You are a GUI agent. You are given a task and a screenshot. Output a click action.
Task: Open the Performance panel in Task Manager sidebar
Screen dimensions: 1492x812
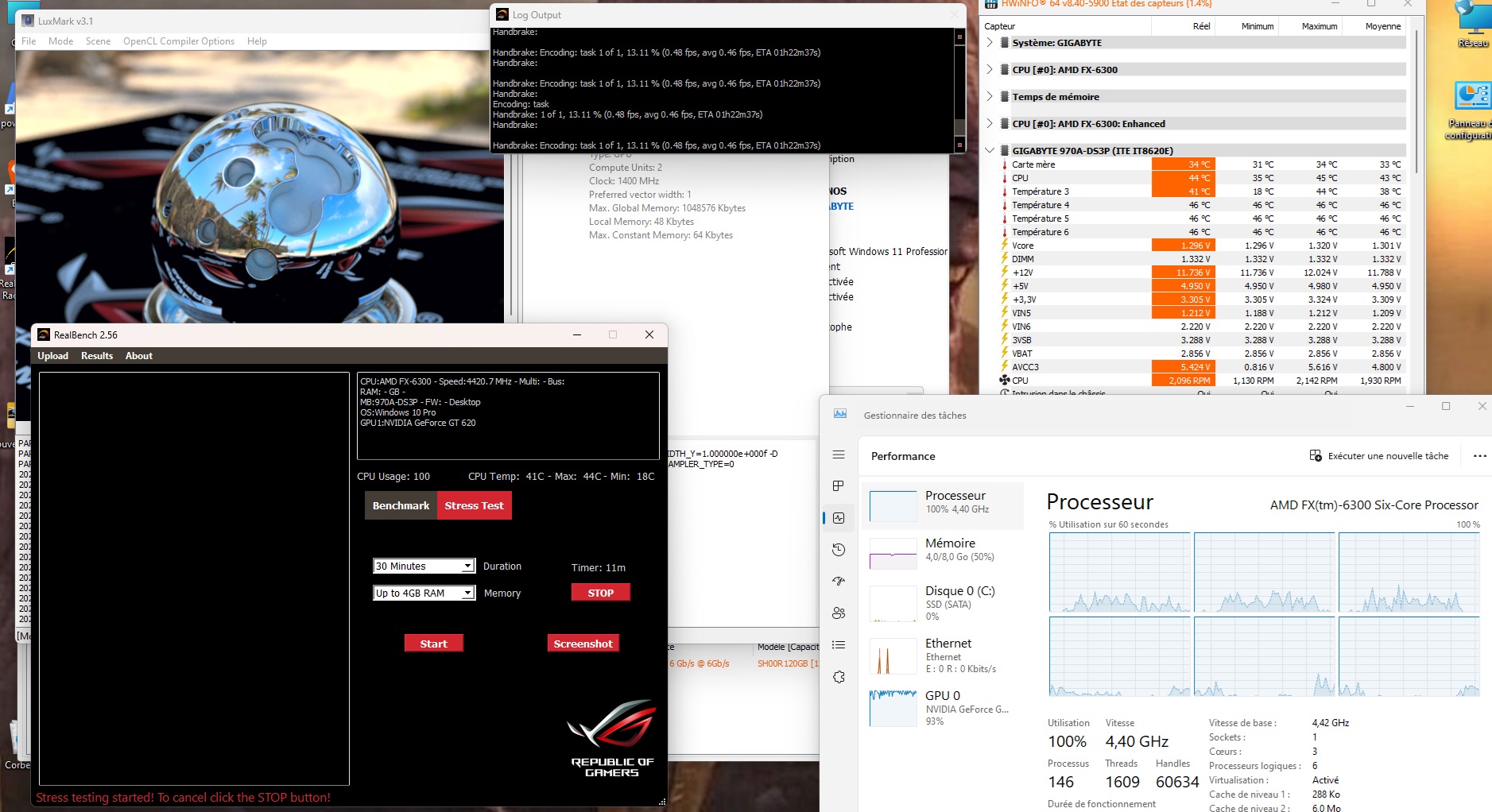click(x=839, y=517)
